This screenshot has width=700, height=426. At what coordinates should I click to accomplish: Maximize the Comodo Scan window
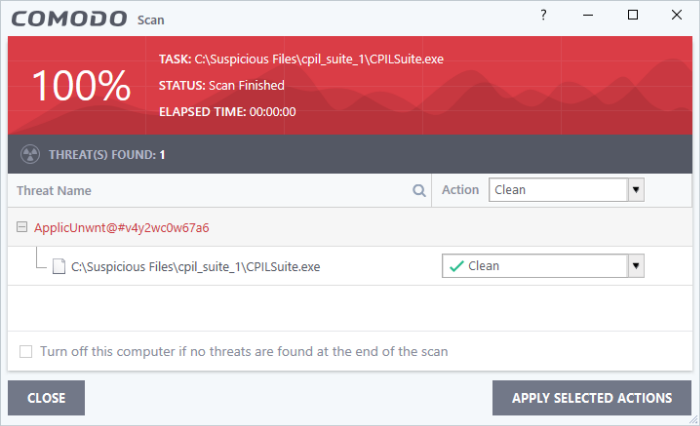pos(633,15)
